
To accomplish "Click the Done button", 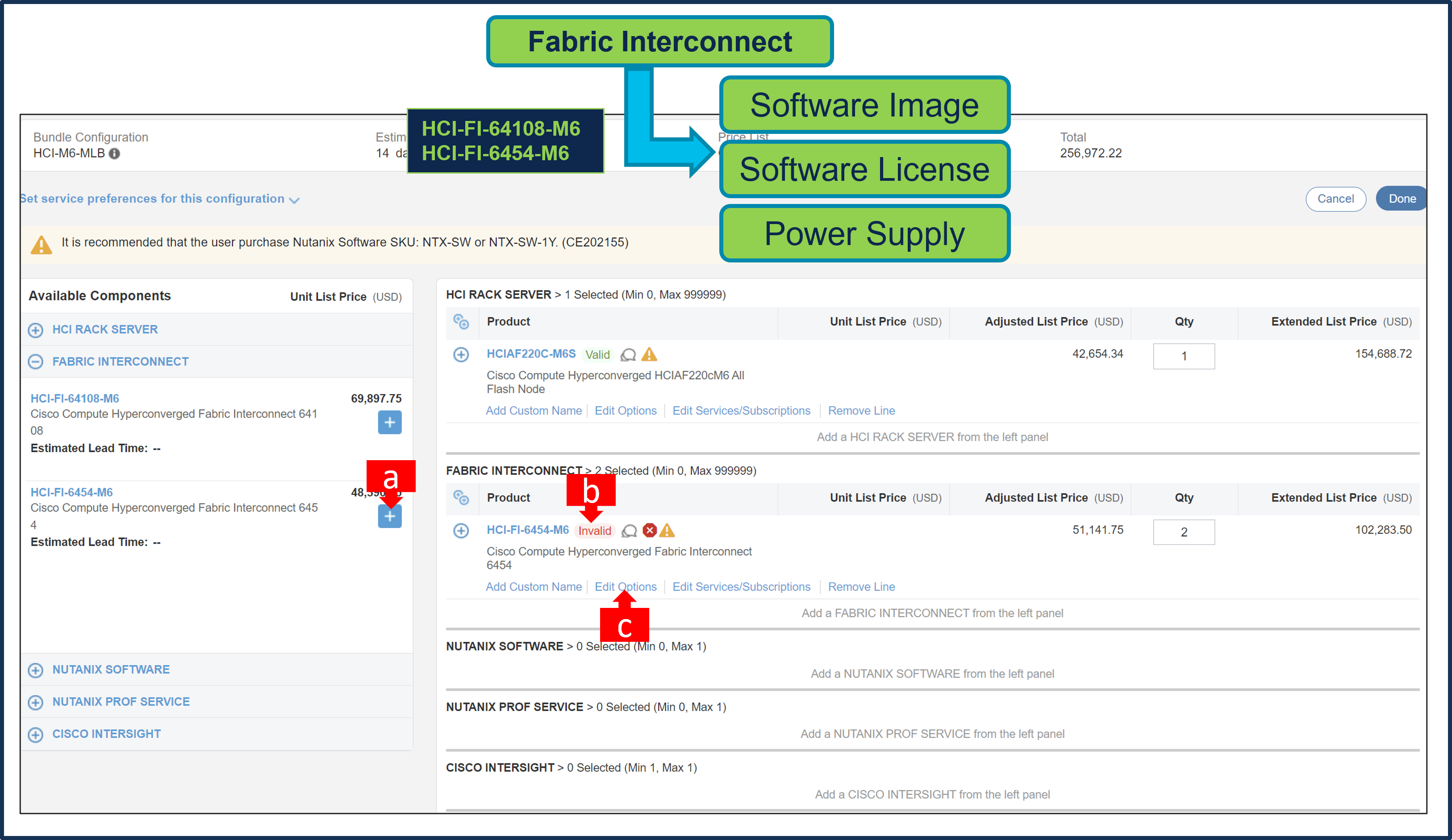I will click(x=1402, y=199).
